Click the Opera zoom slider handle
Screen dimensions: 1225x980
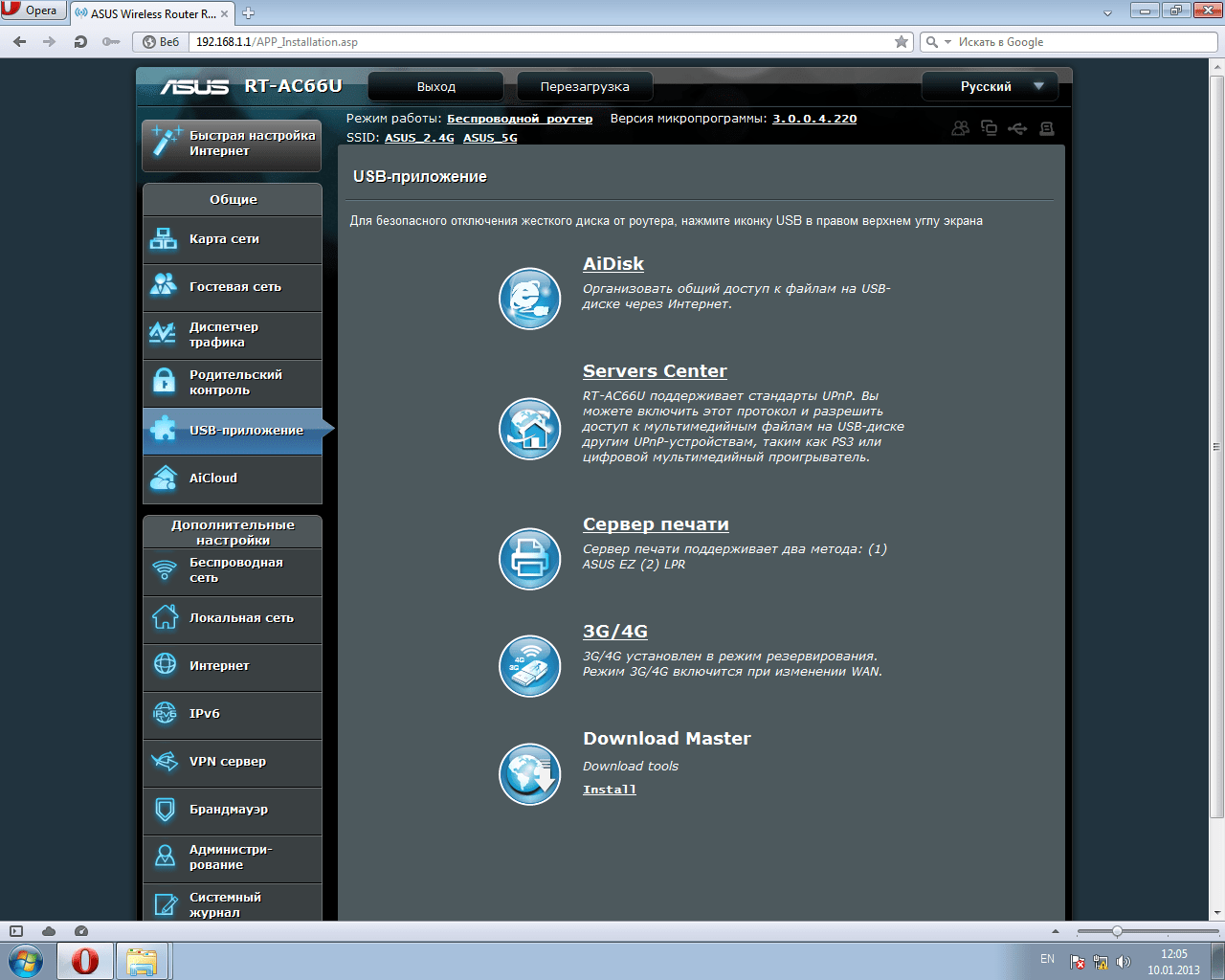pos(1117,931)
